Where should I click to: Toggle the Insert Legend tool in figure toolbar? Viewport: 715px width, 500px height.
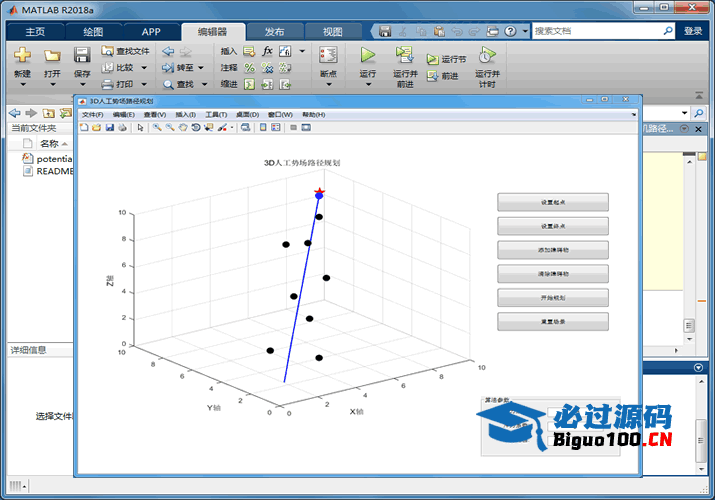click(276, 128)
